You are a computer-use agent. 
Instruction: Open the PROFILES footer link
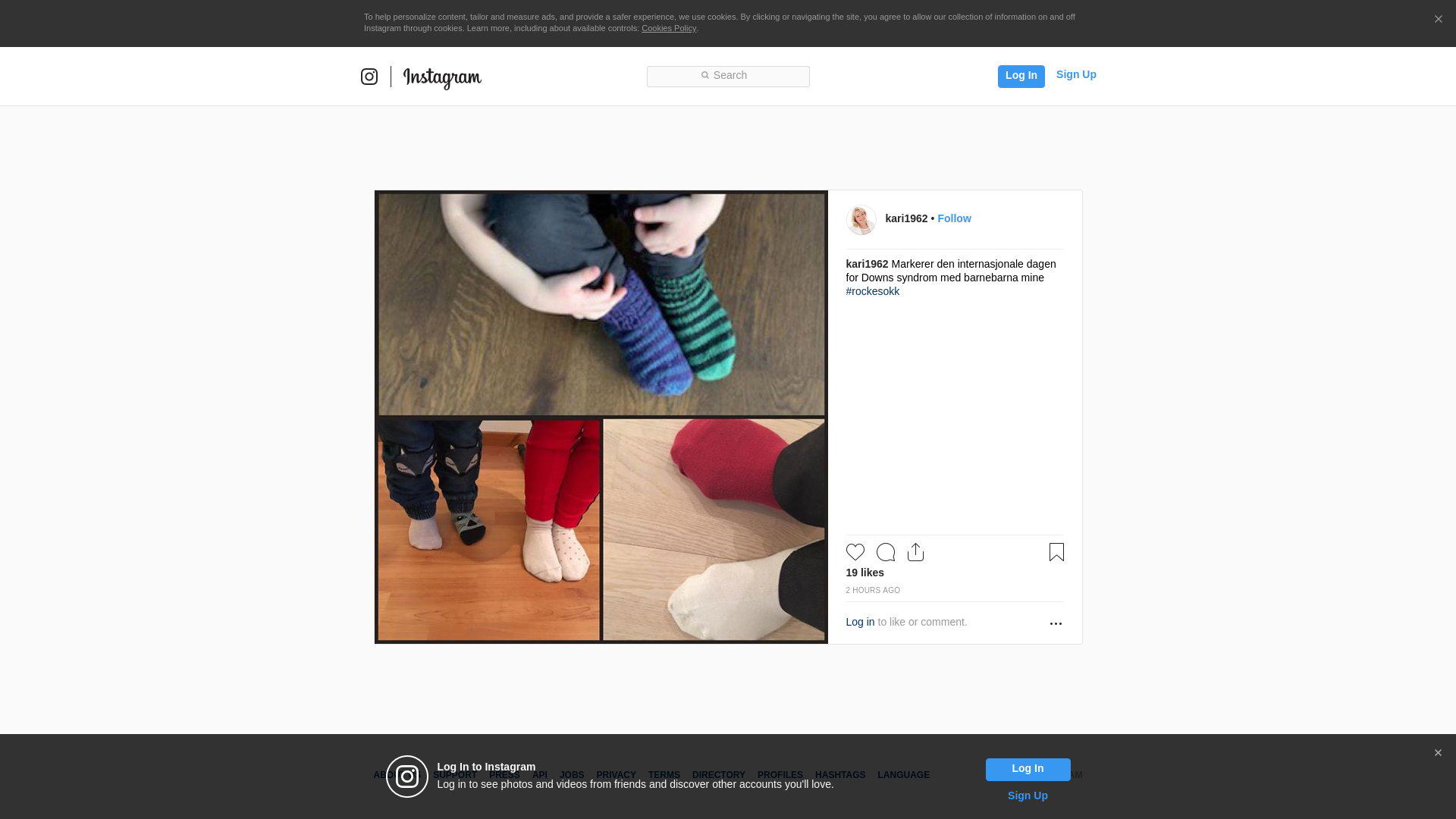coord(780,775)
